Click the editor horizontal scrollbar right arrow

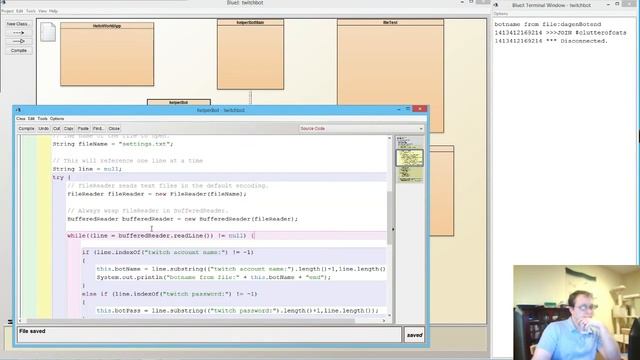(x=384, y=321)
